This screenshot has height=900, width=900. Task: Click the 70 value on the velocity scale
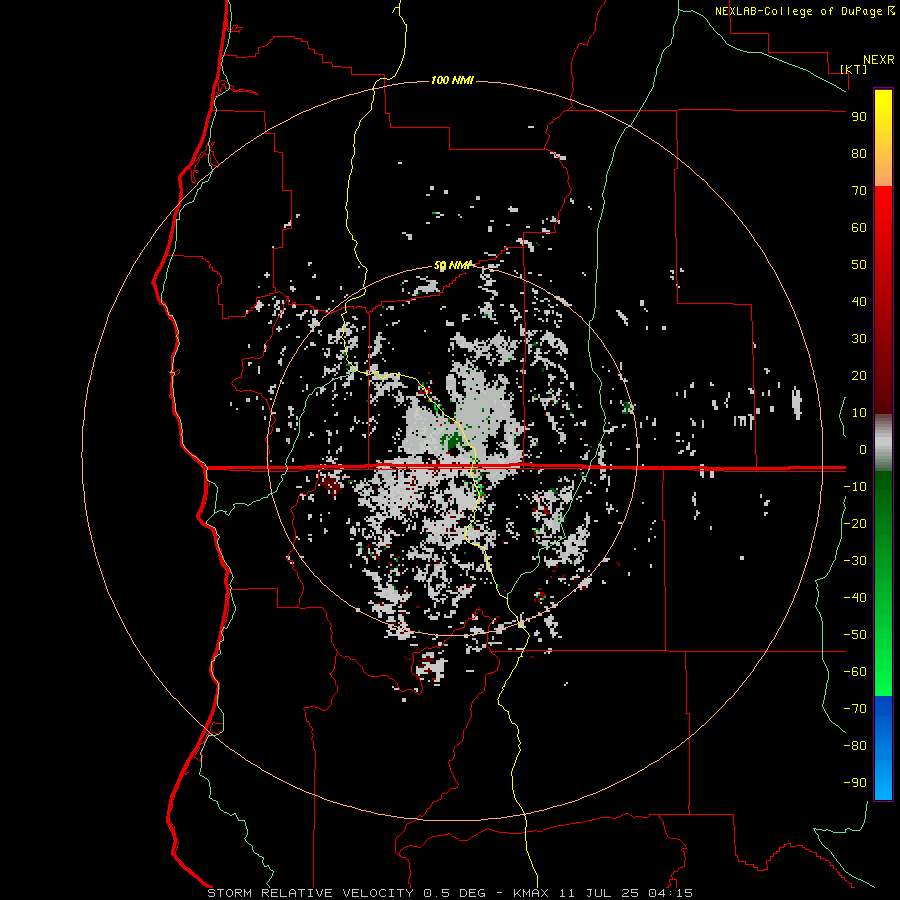859,191
